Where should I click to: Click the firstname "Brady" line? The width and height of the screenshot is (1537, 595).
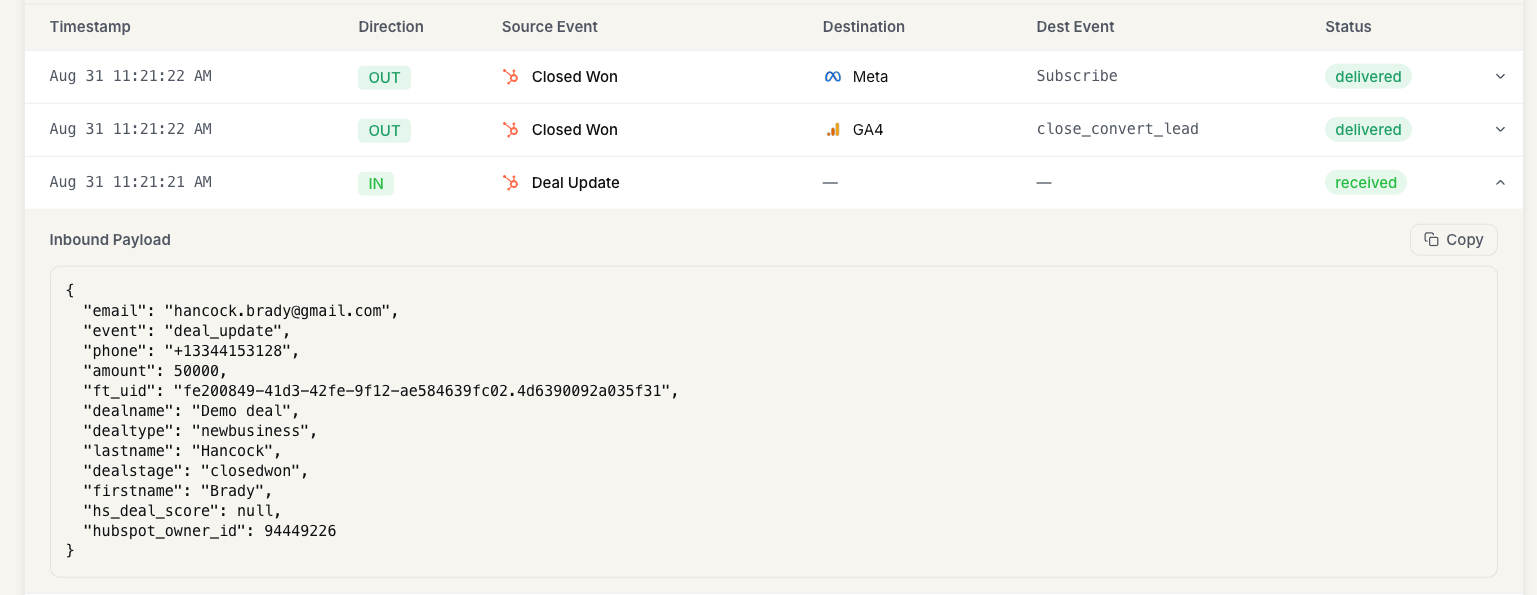178,491
